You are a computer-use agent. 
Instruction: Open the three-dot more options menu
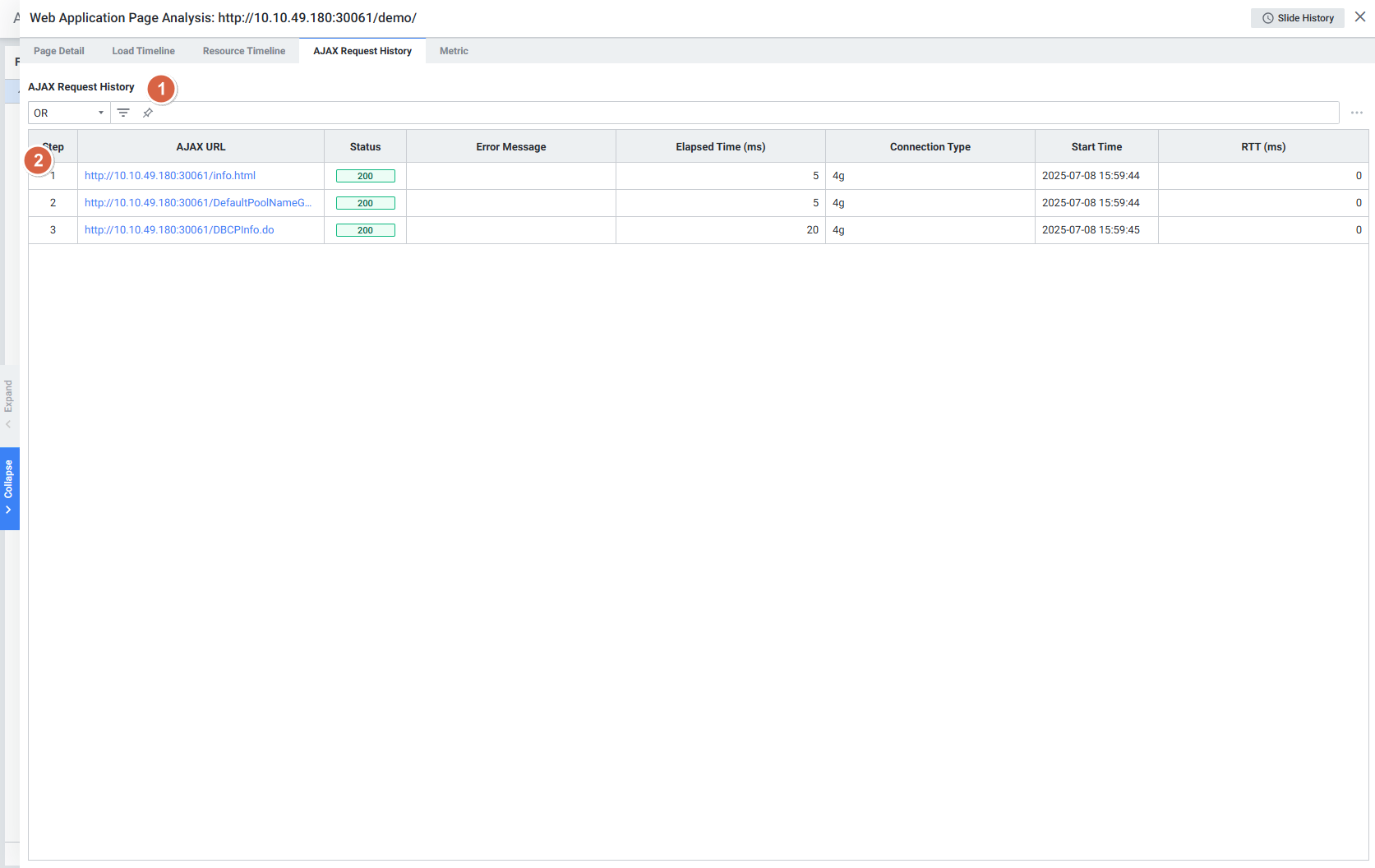[1356, 113]
